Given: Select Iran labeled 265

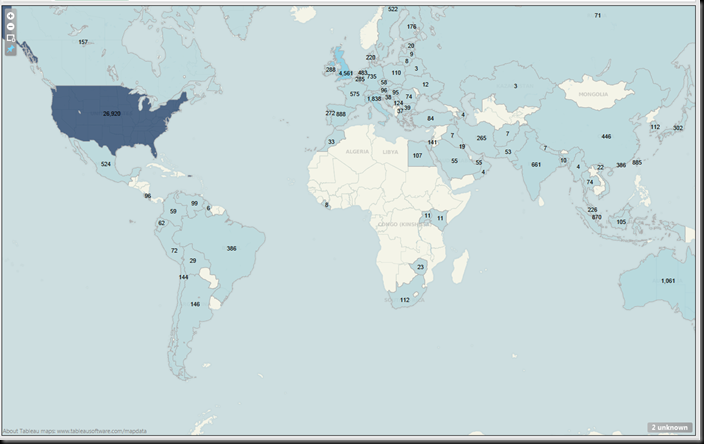Looking at the screenshot, I should click(481, 138).
